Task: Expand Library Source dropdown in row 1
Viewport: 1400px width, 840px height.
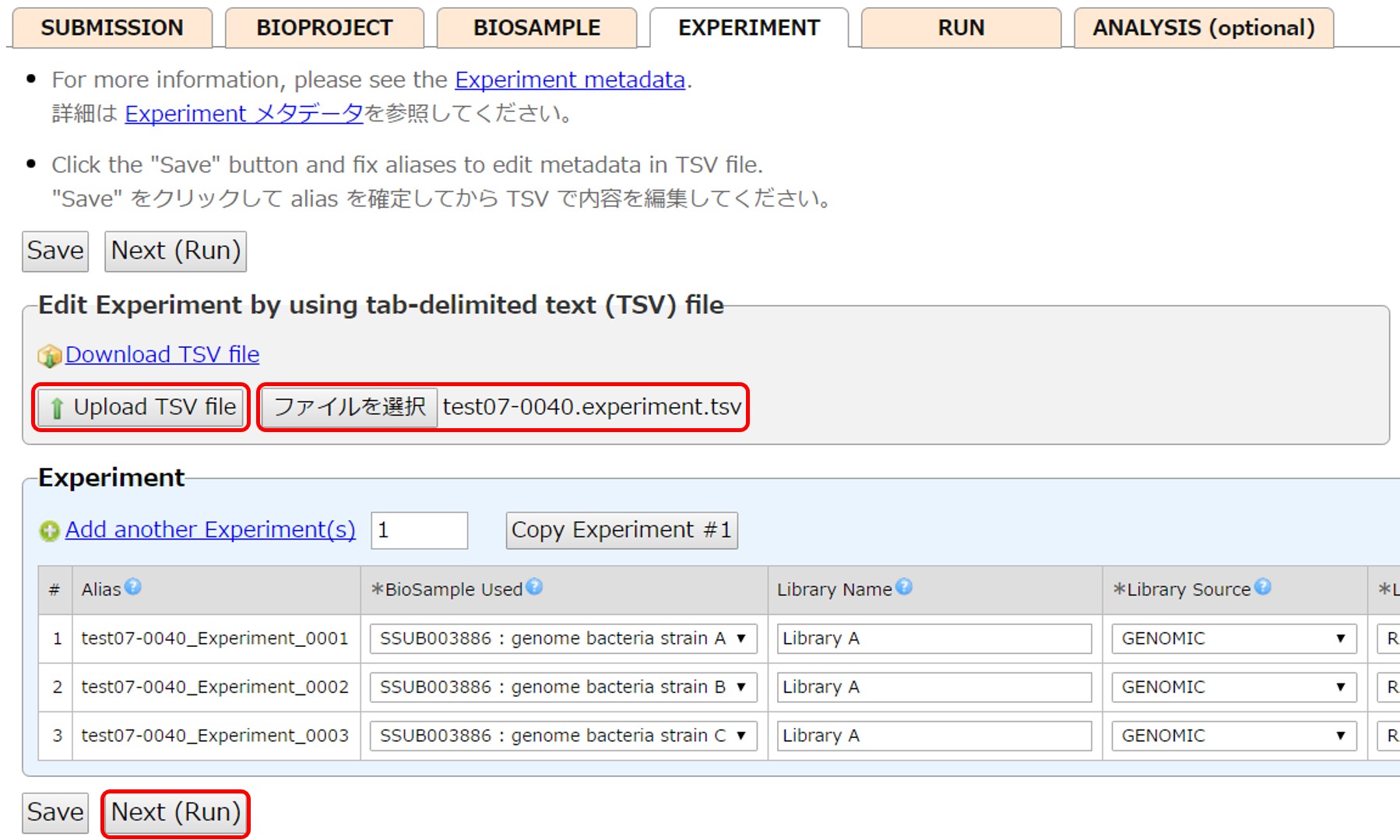Action: [x=1233, y=638]
